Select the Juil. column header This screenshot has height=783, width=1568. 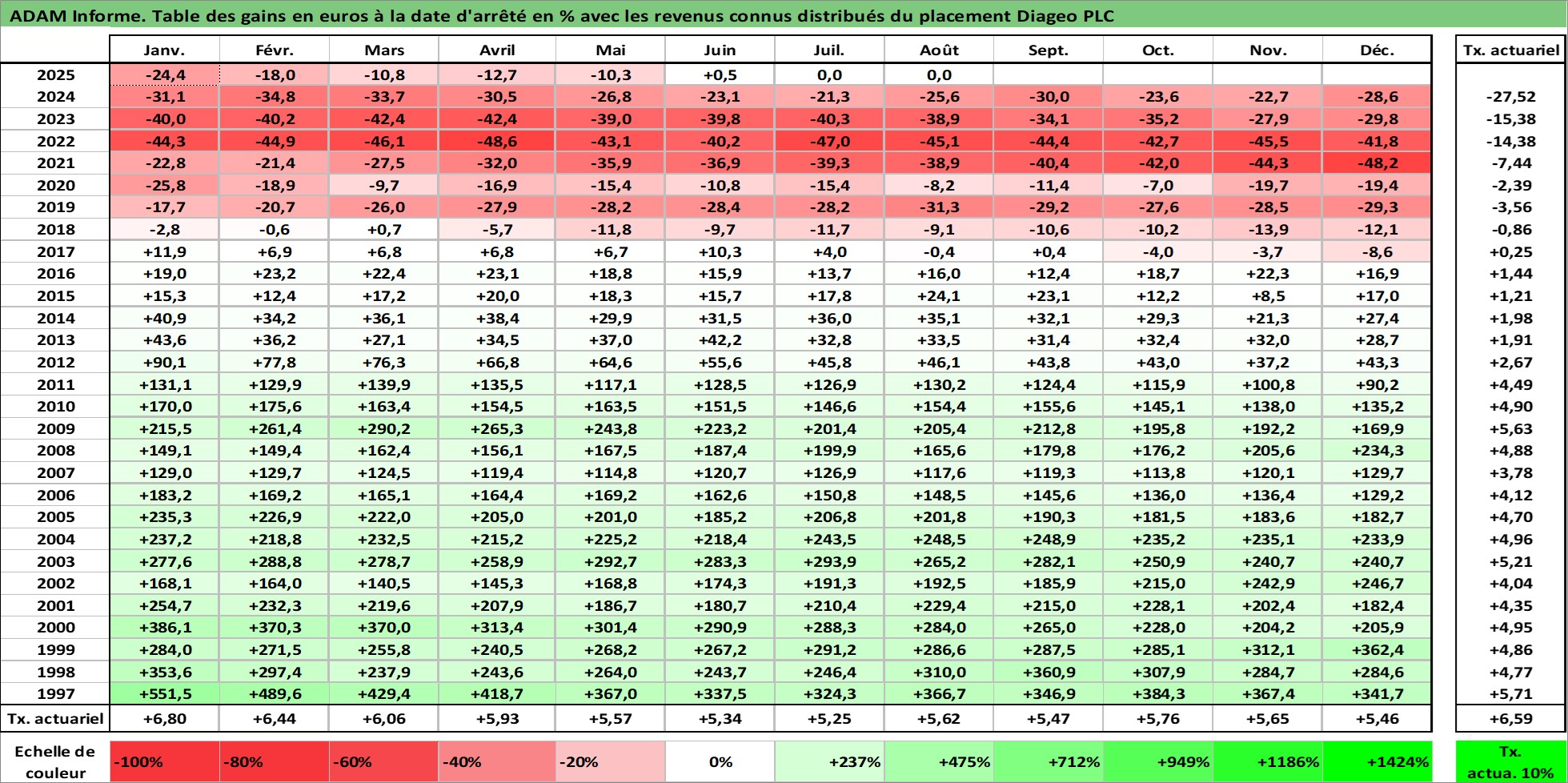[x=829, y=50]
